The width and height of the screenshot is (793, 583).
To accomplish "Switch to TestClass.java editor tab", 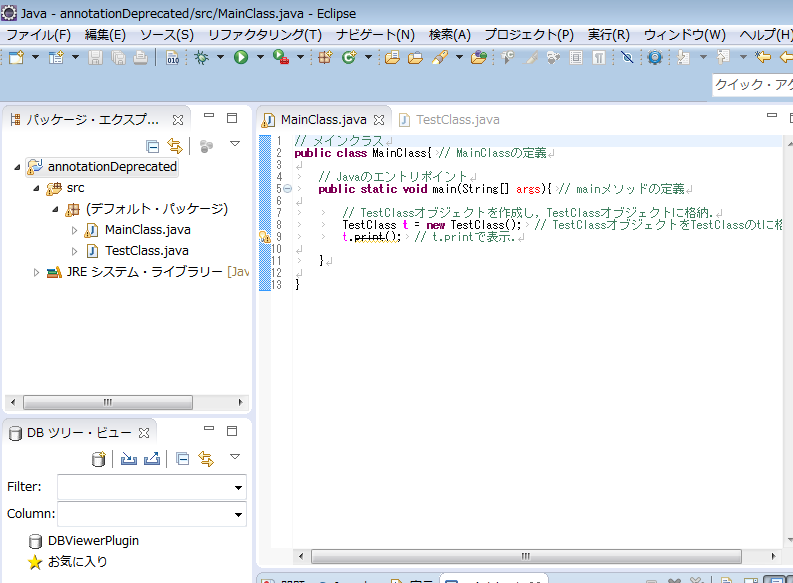I will click(x=449, y=120).
